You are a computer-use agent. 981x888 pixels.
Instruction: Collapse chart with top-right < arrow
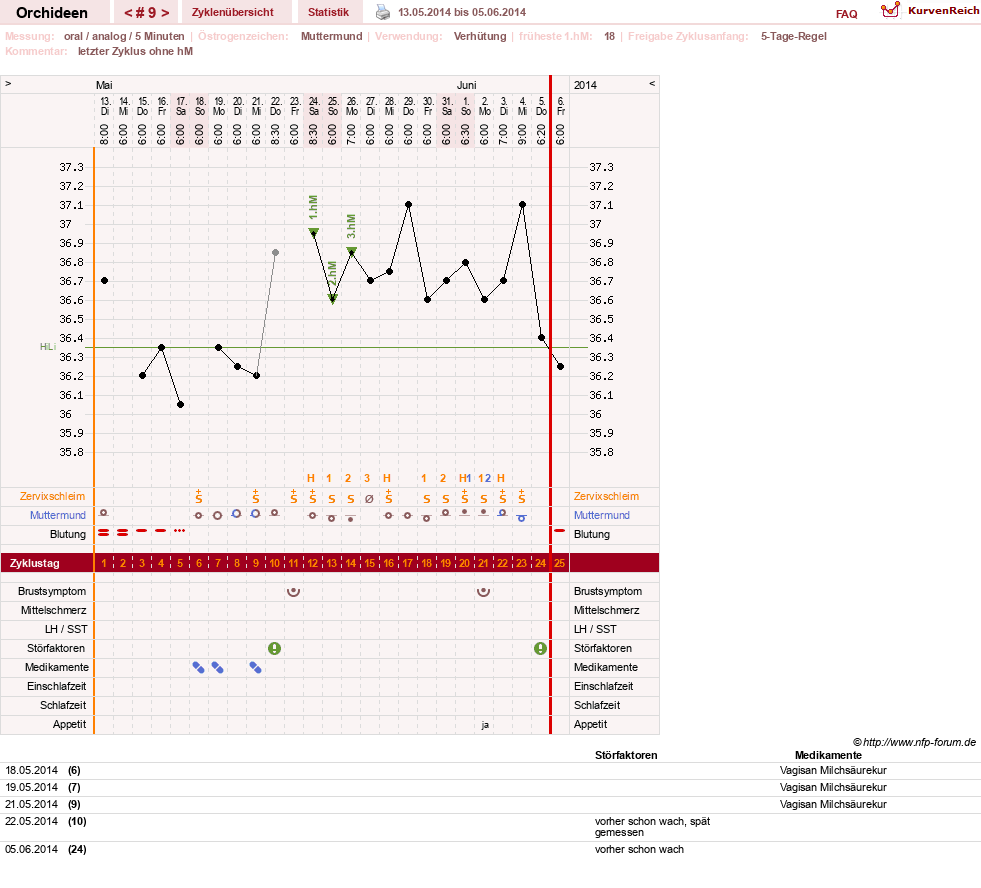click(x=652, y=83)
